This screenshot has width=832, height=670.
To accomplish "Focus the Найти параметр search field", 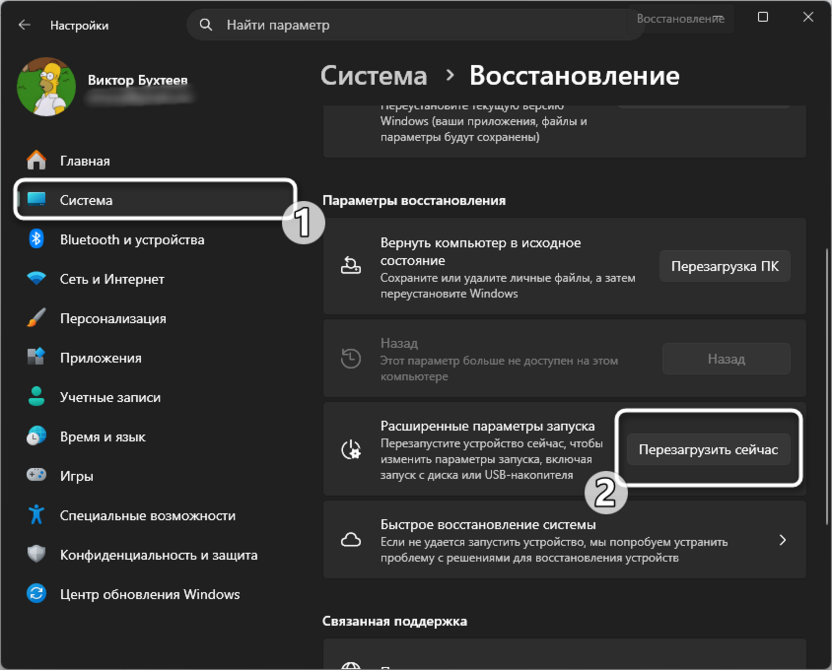I will [x=415, y=25].
